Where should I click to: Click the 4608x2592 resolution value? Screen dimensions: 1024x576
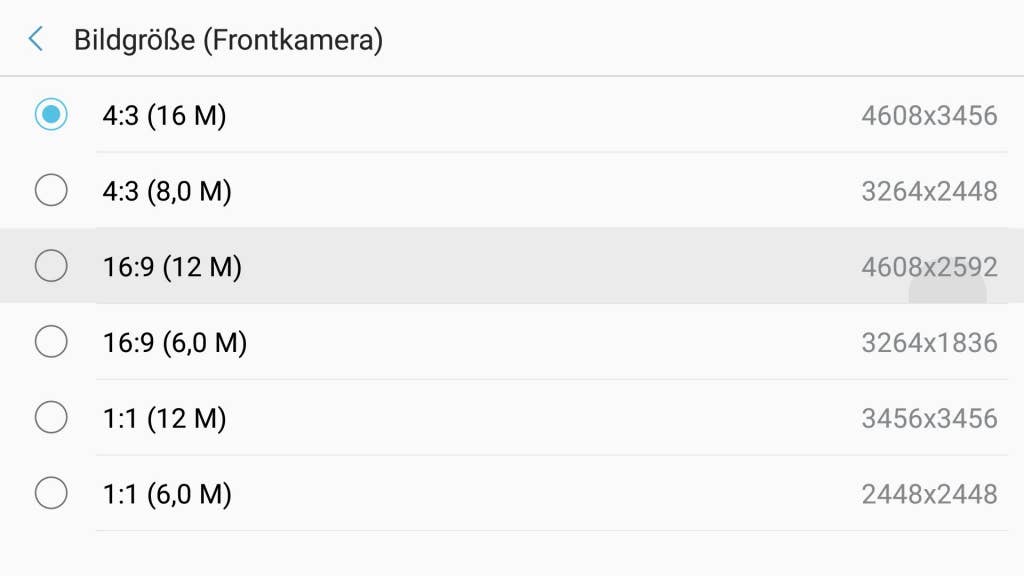pos(929,267)
